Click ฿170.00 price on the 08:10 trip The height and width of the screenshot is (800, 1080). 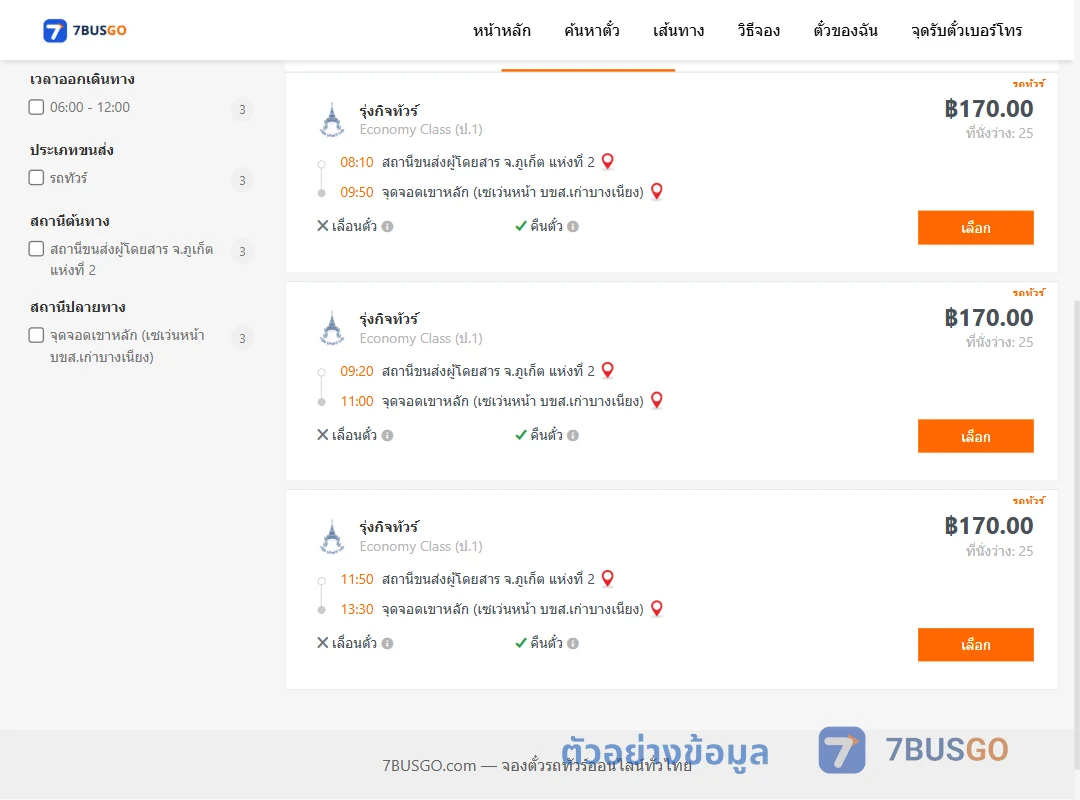[x=988, y=109]
